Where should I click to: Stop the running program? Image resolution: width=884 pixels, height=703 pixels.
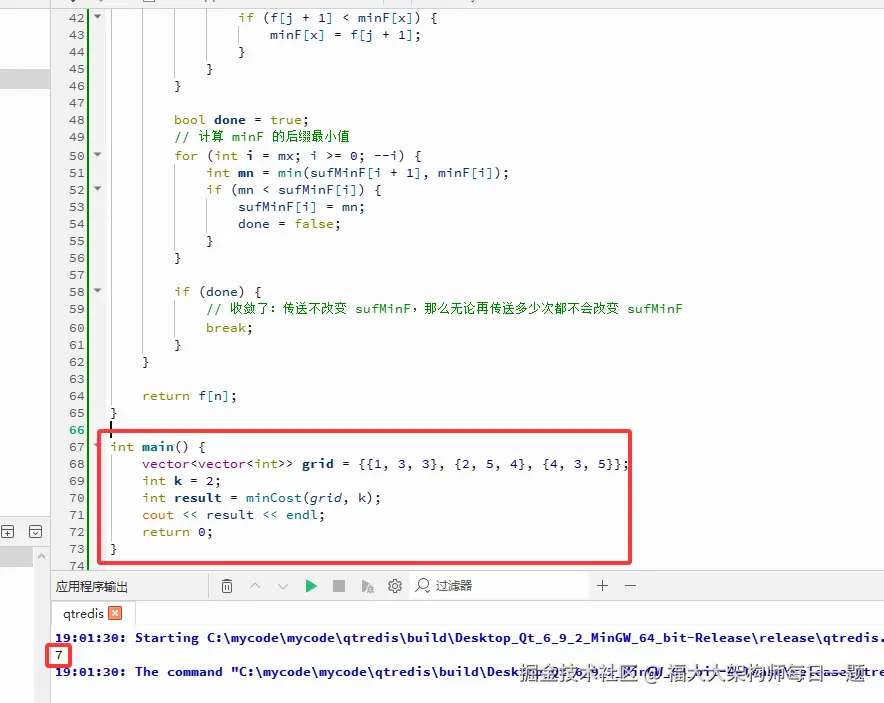[x=339, y=586]
